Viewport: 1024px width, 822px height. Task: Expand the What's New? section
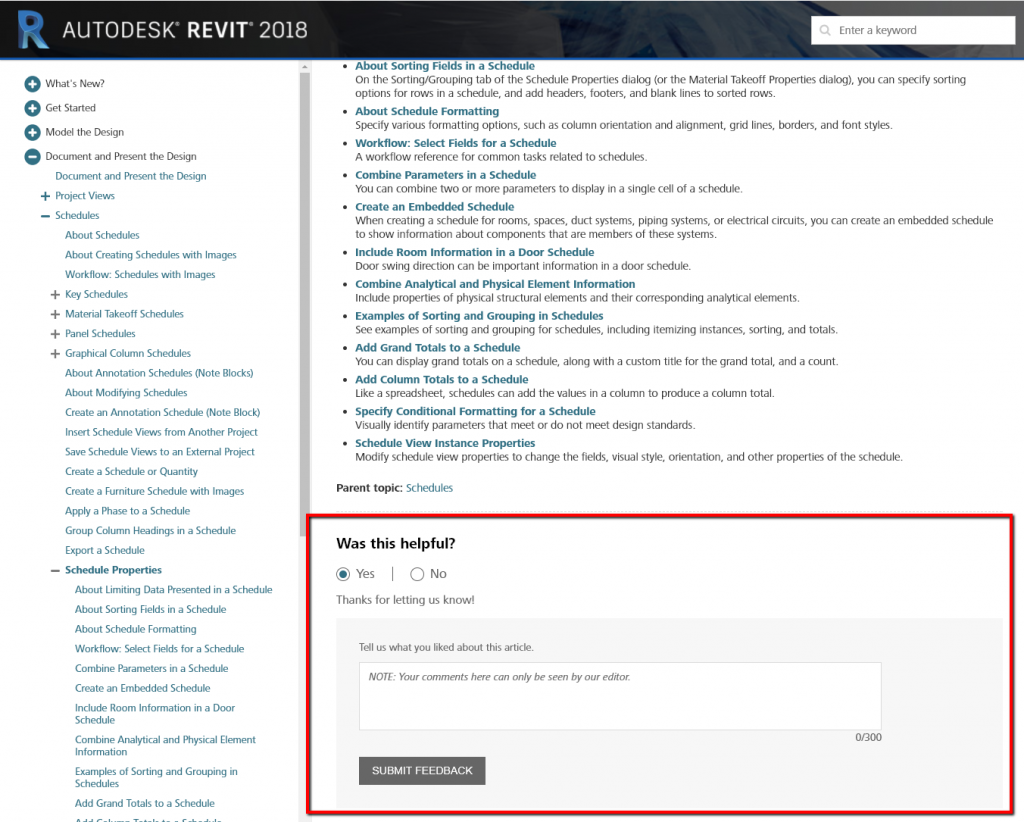pyautogui.click(x=32, y=84)
